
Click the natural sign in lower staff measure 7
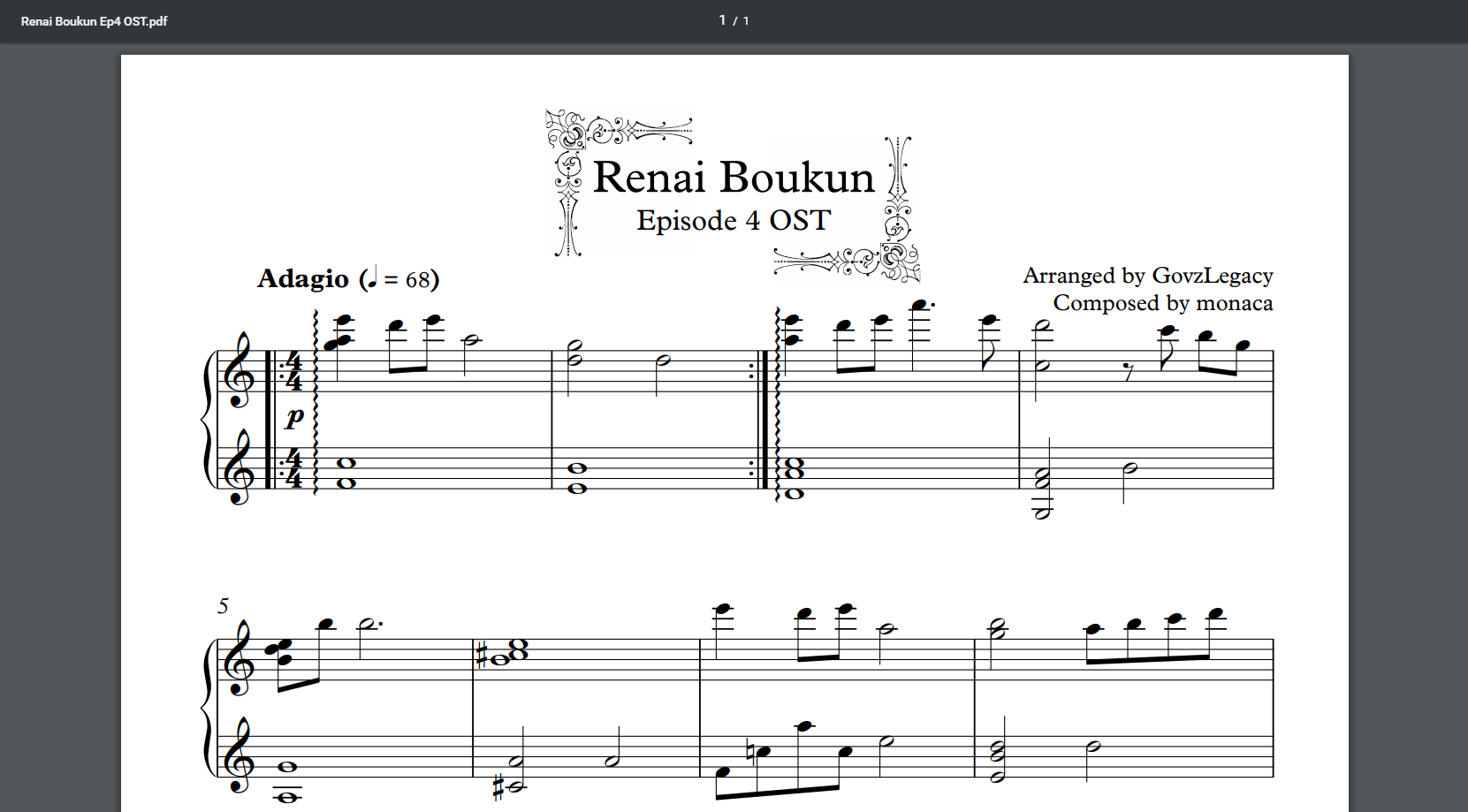[x=750, y=750]
